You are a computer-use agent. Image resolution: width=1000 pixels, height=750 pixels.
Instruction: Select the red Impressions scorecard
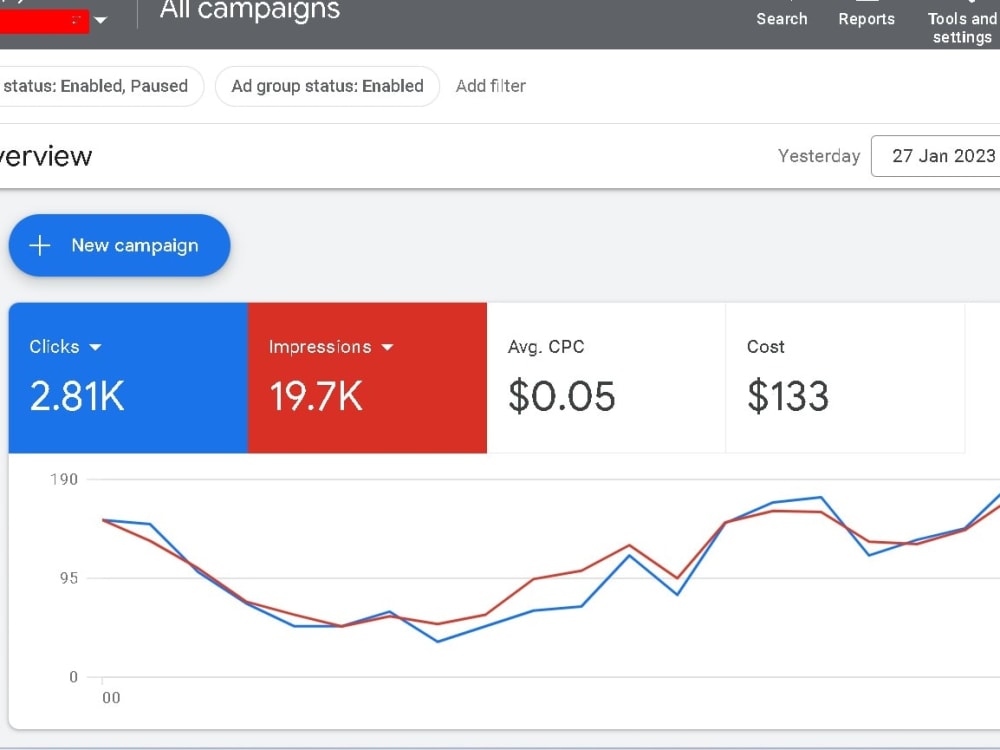point(367,378)
